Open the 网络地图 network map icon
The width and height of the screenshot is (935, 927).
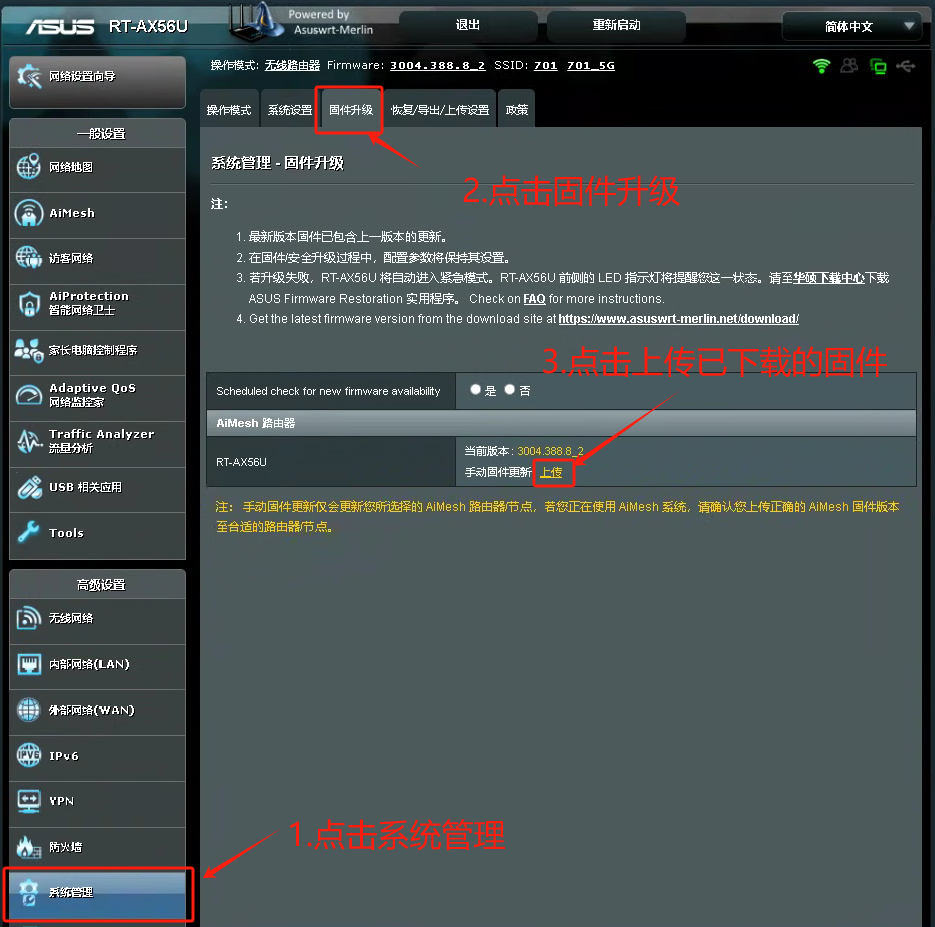(29, 167)
